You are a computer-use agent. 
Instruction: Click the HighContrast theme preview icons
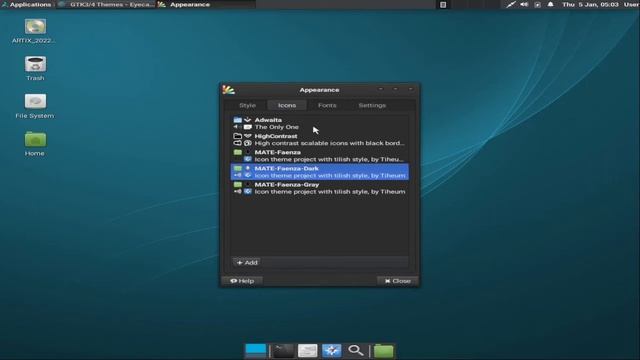(x=242, y=140)
